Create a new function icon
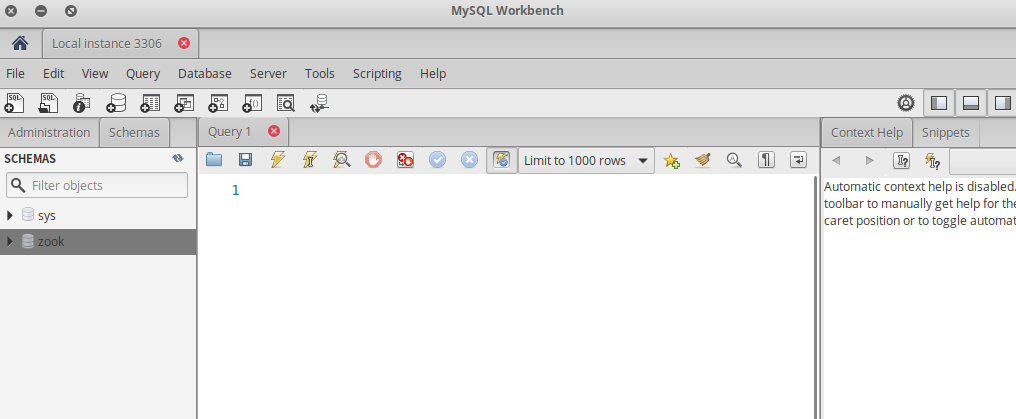This screenshot has width=1016, height=419. [252, 103]
